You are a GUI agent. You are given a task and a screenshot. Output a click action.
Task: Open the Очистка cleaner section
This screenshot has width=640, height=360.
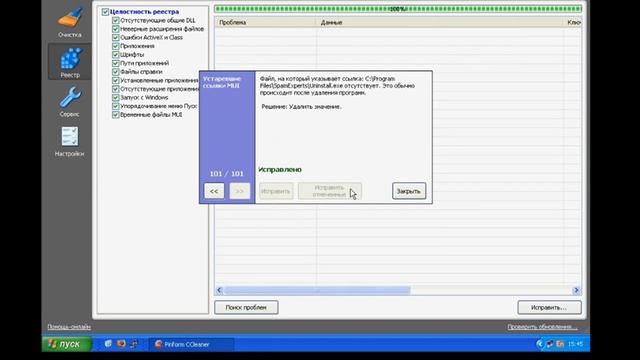pyautogui.click(x=70, y=23)
